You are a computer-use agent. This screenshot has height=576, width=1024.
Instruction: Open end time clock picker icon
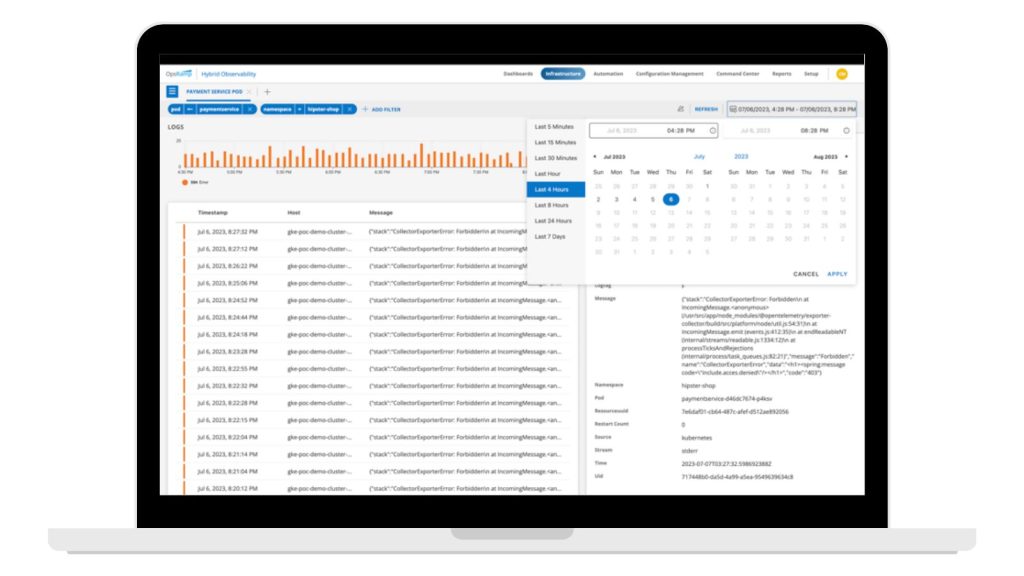846,130
